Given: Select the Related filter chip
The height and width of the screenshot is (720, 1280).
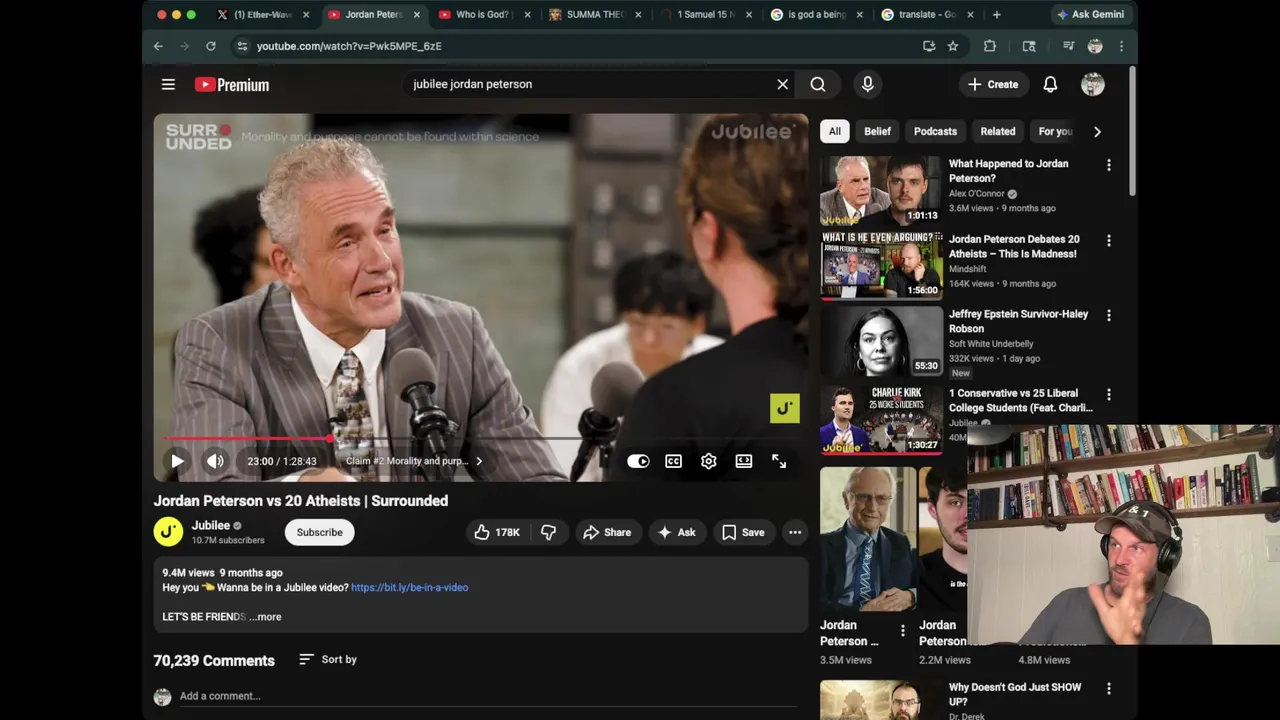Looking at the screenshot, I should [997, 131].
